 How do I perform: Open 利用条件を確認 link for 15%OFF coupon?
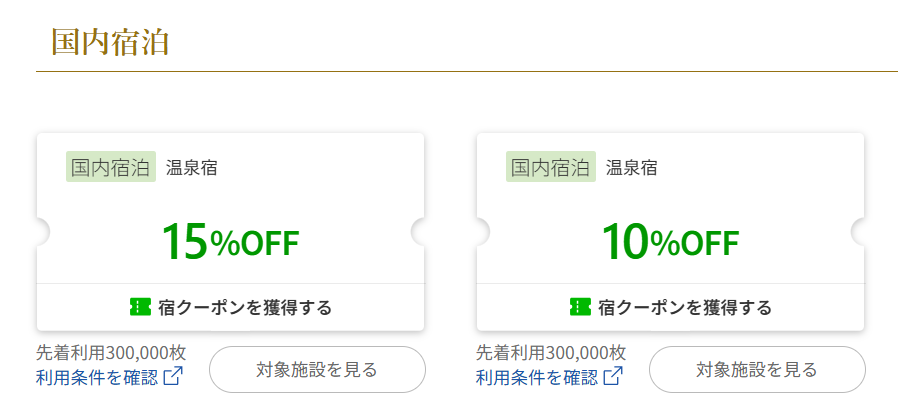97,377
